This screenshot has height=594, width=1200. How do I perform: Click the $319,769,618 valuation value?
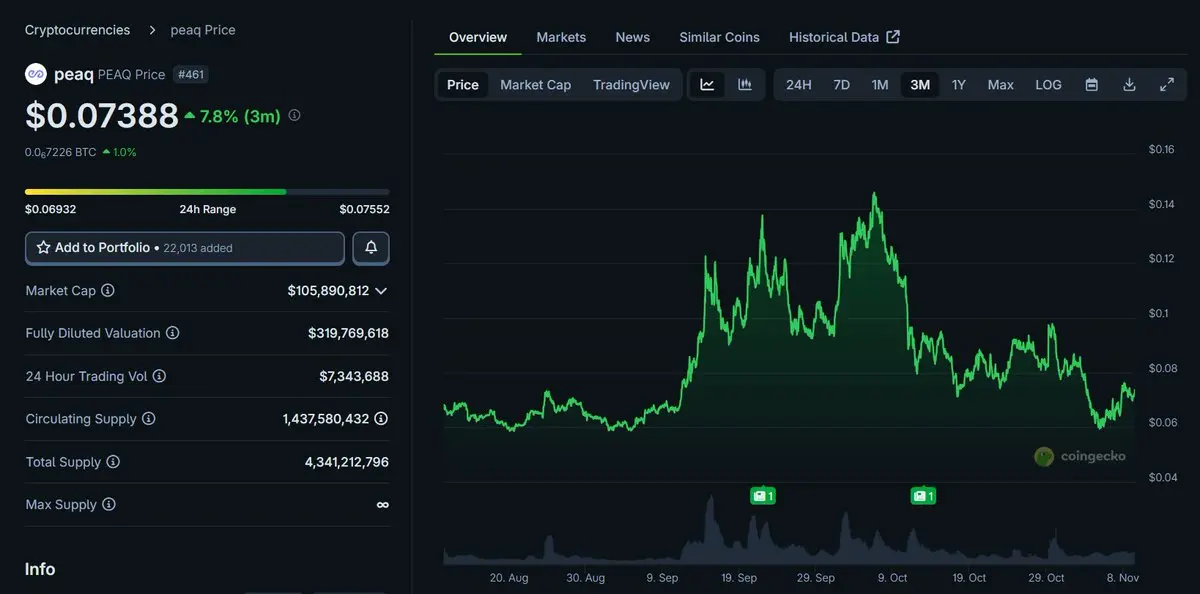pos(348,333)
